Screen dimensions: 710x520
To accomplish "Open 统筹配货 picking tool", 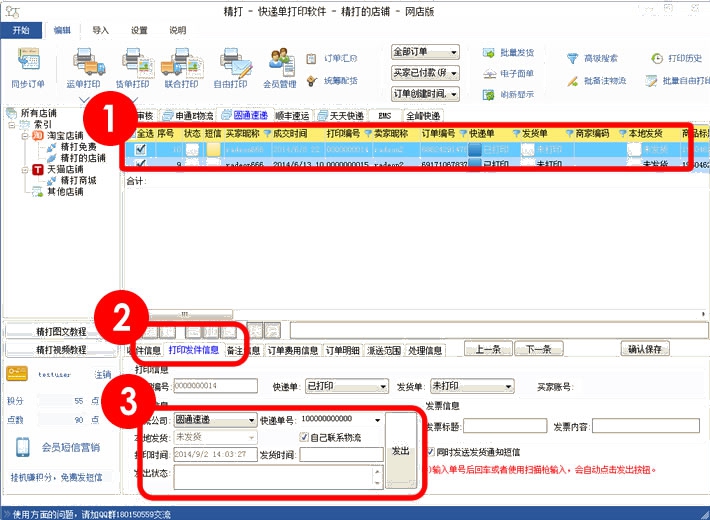I will click(332, 81).
